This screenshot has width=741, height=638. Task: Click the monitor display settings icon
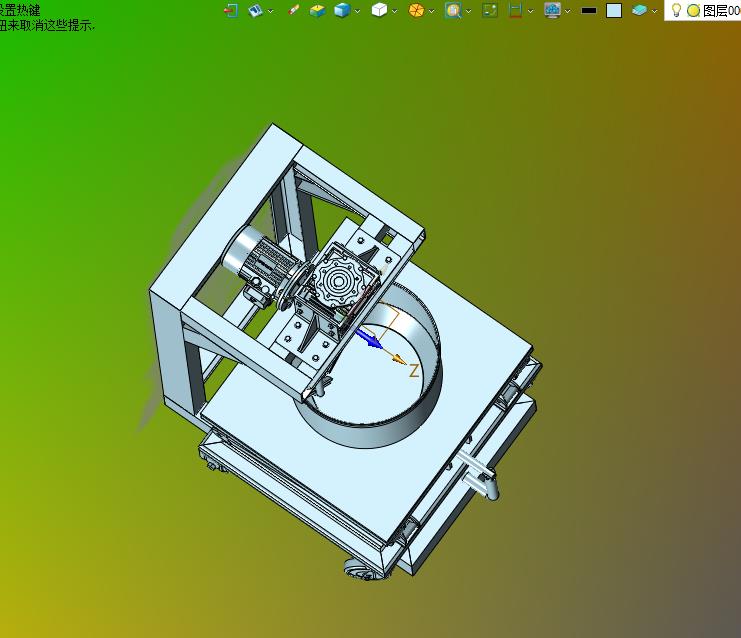[x=552, y=10]
